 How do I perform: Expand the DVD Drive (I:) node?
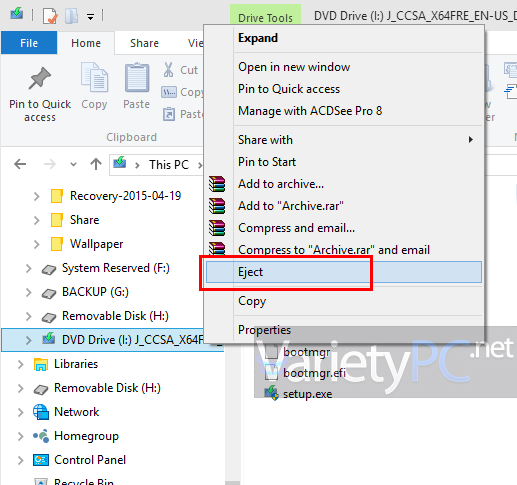click(28, 340)
